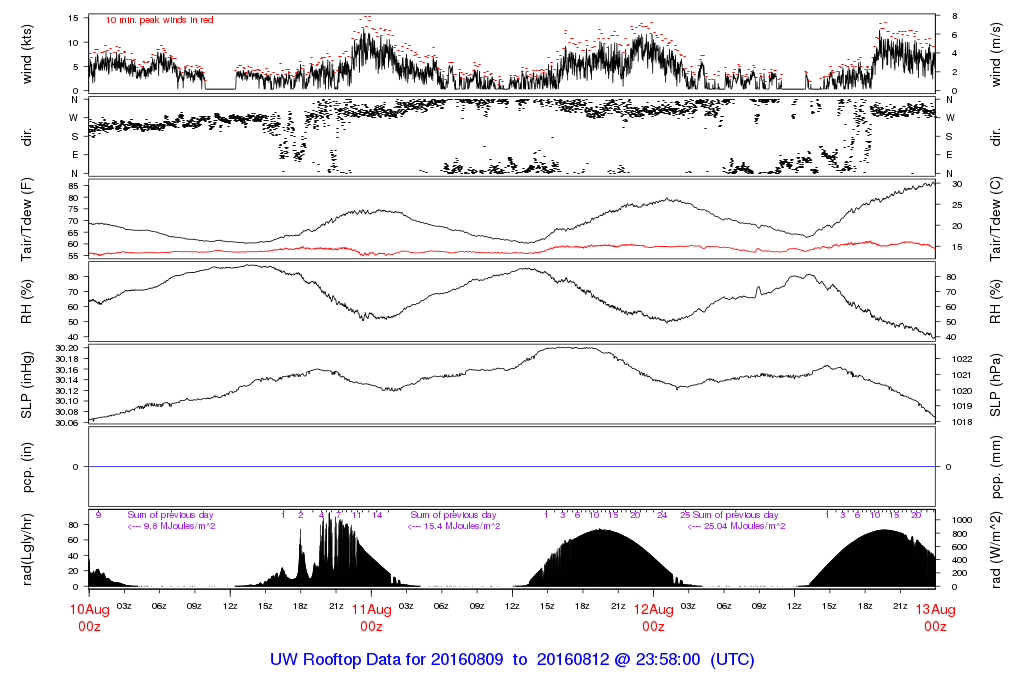Click the "Tair/Tdew (C)" axis label
Viewport: 1024px width, 700px height.
[996, 219]
